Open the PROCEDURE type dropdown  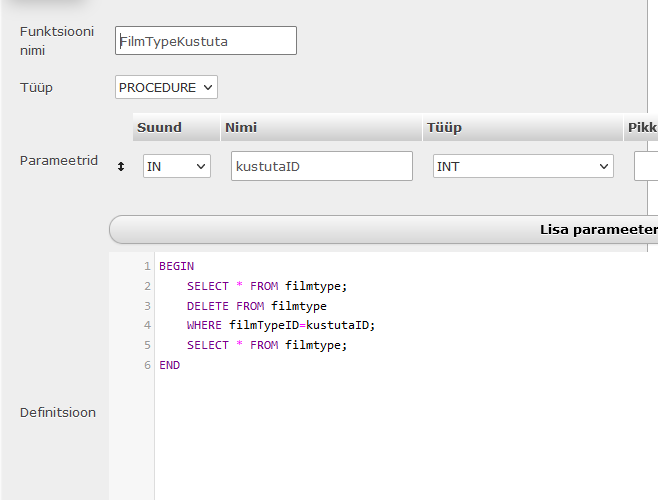(166, 87)
